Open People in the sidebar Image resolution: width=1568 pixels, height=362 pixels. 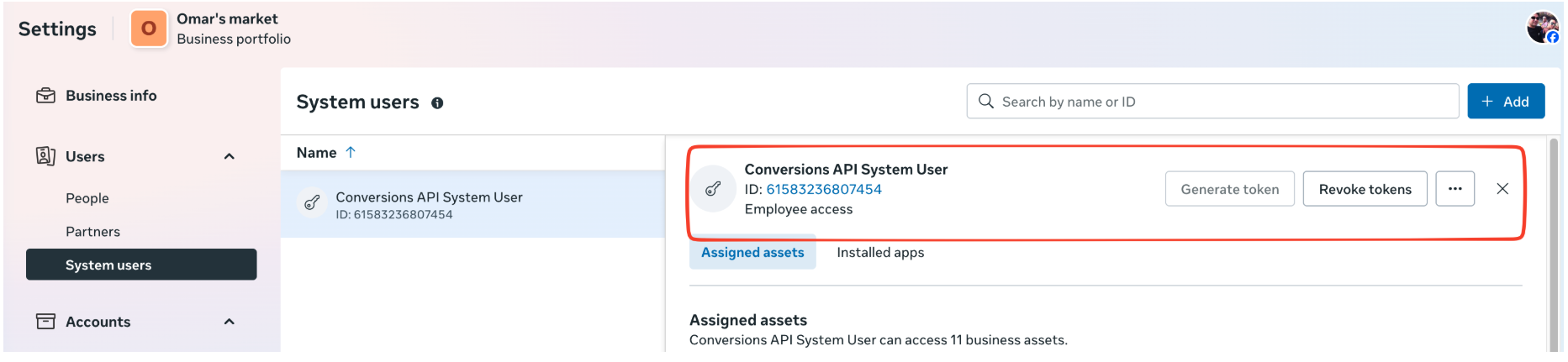pos(87,198)
